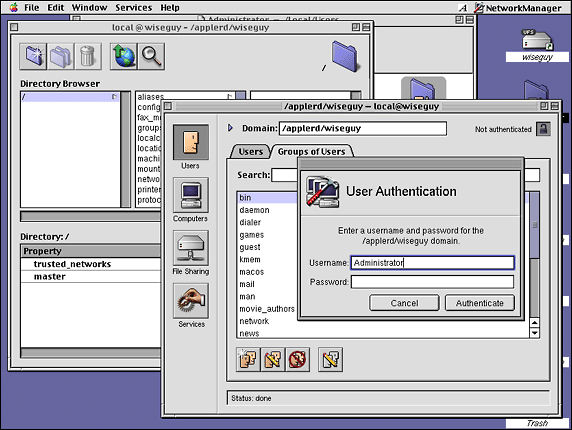Open the File menu
Viewport: 572px width, 430px height.
pyautogui.click(x=32, y=8)
